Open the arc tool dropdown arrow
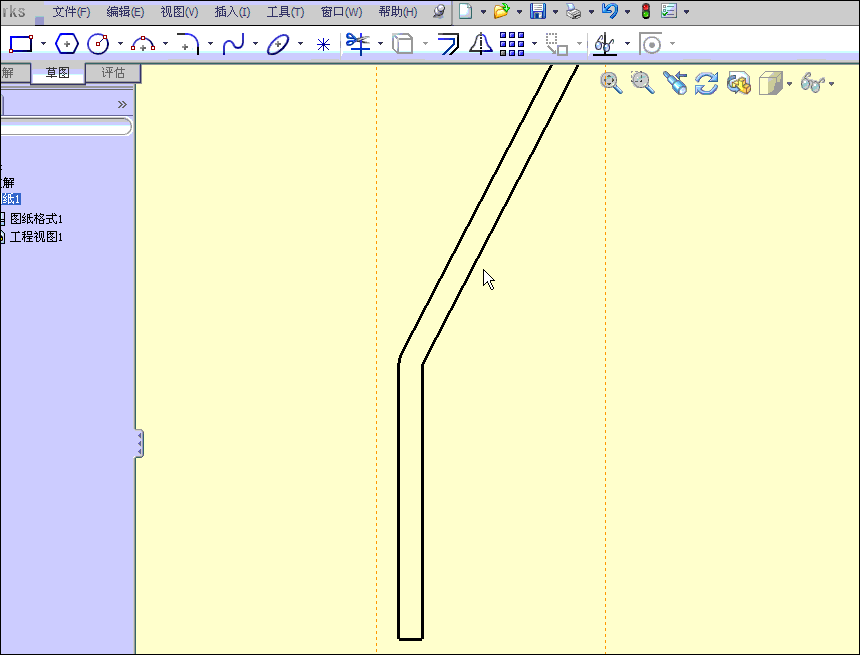 tap(165, 44)
